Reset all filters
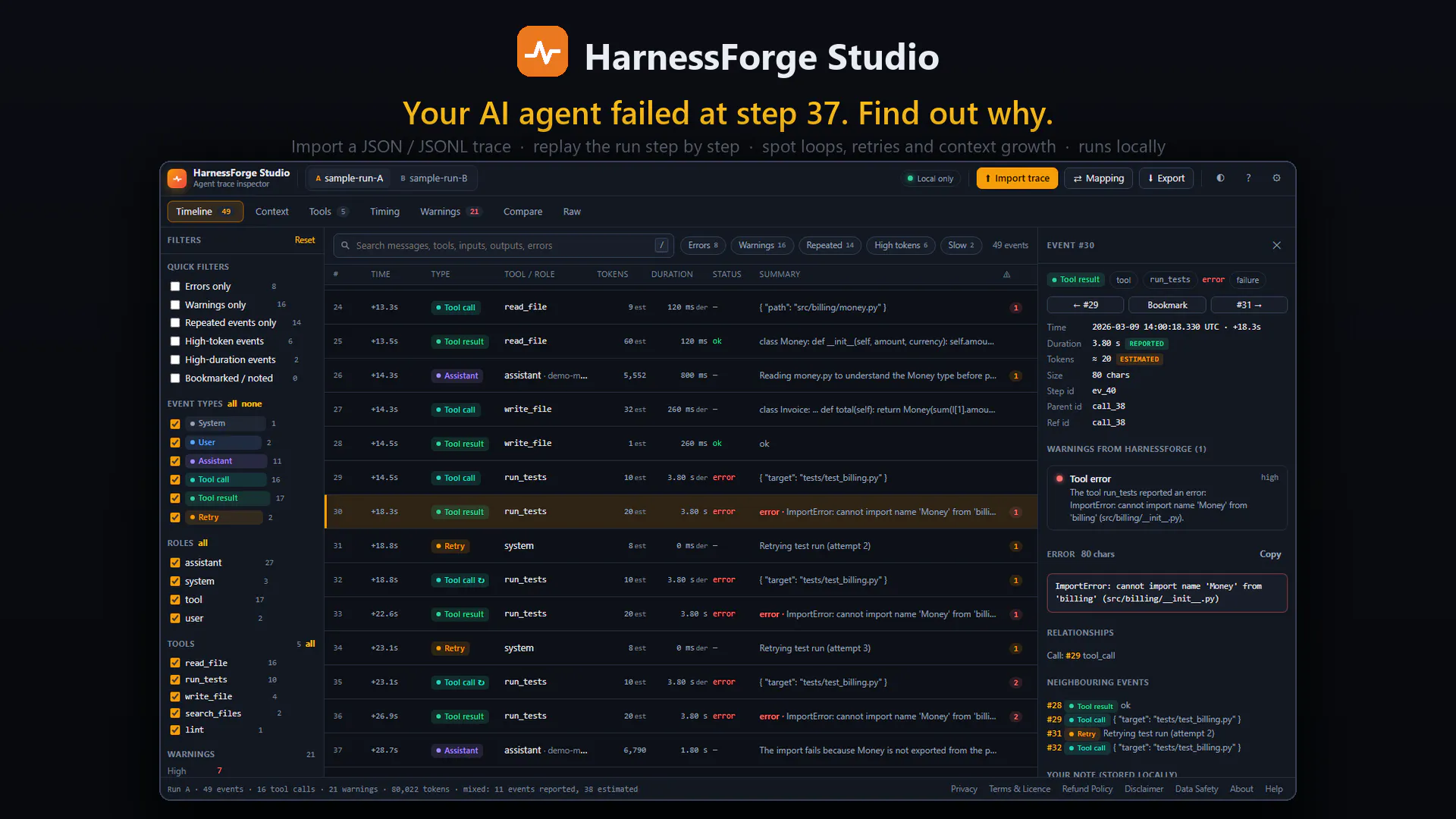The height and width of the screenshot is (819, 1456). pyautogui.click(x=305, y=240)
